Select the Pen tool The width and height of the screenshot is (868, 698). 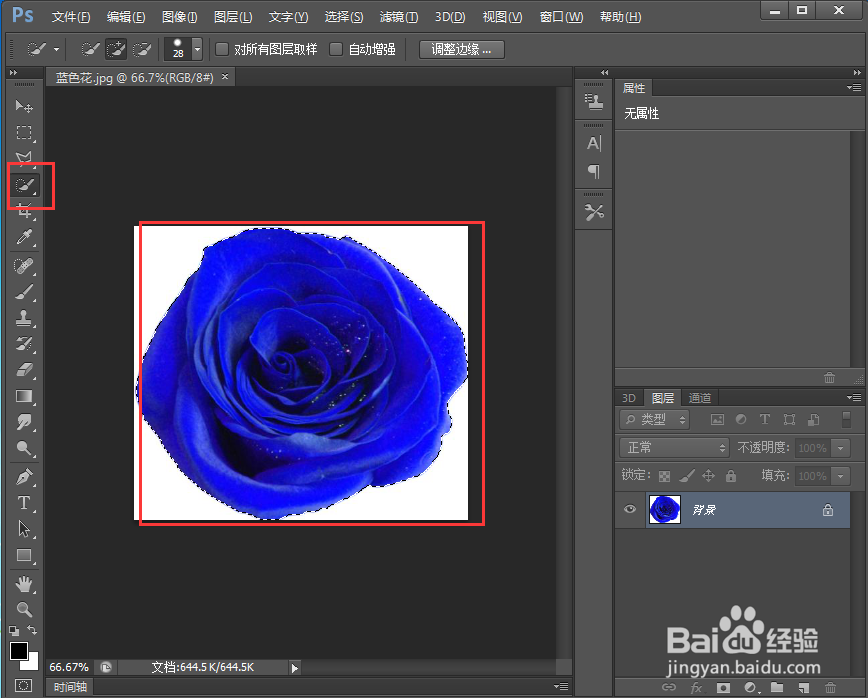[x=24, y=477]
